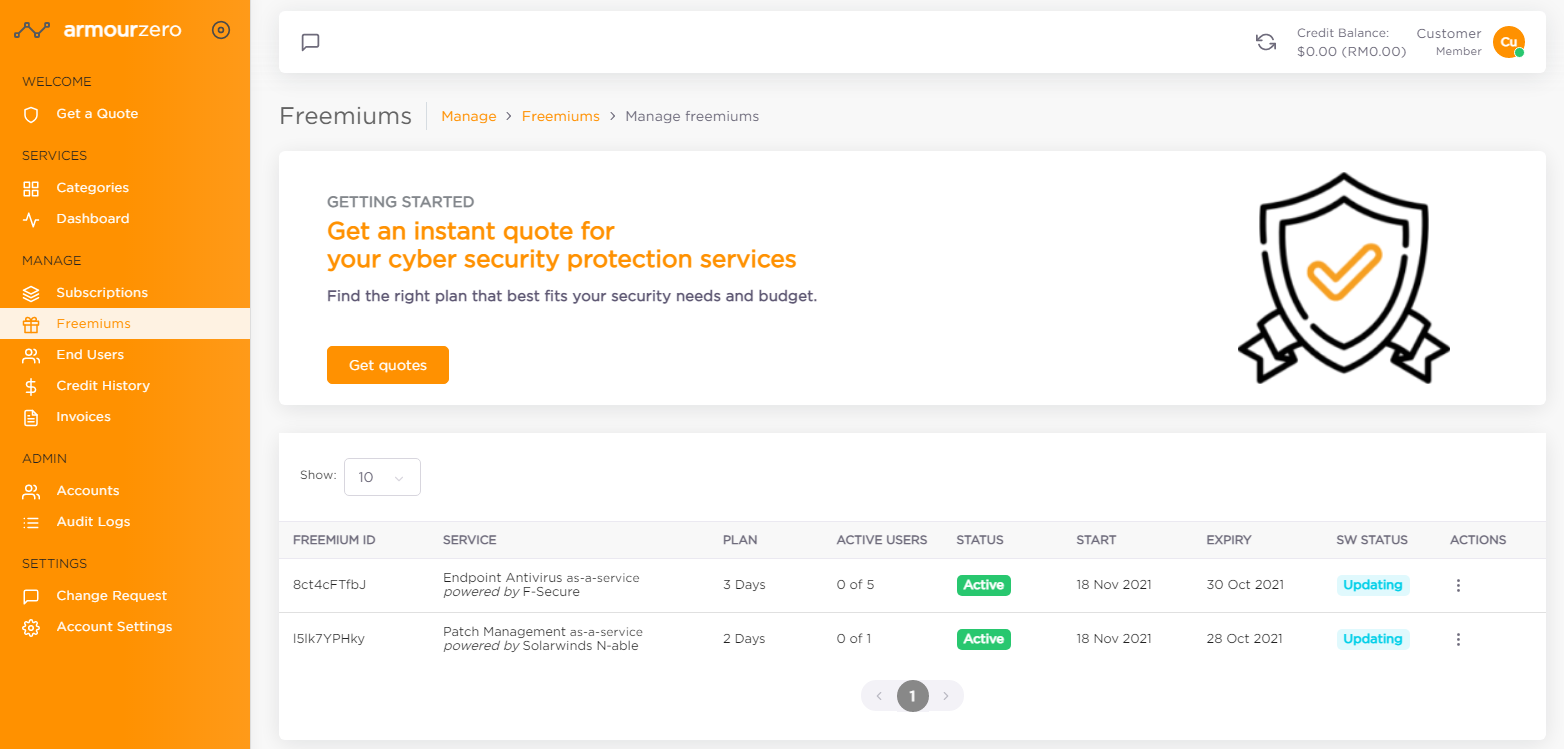The image size is (1564, 749).
Task: Open the Show rows dropdown
Action: click(382, 477)
